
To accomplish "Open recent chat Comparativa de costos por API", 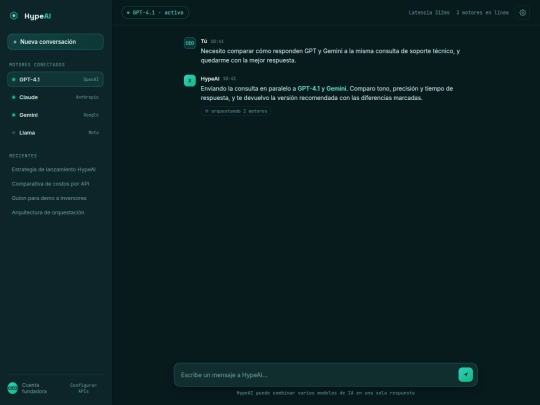I will point(50,184).
